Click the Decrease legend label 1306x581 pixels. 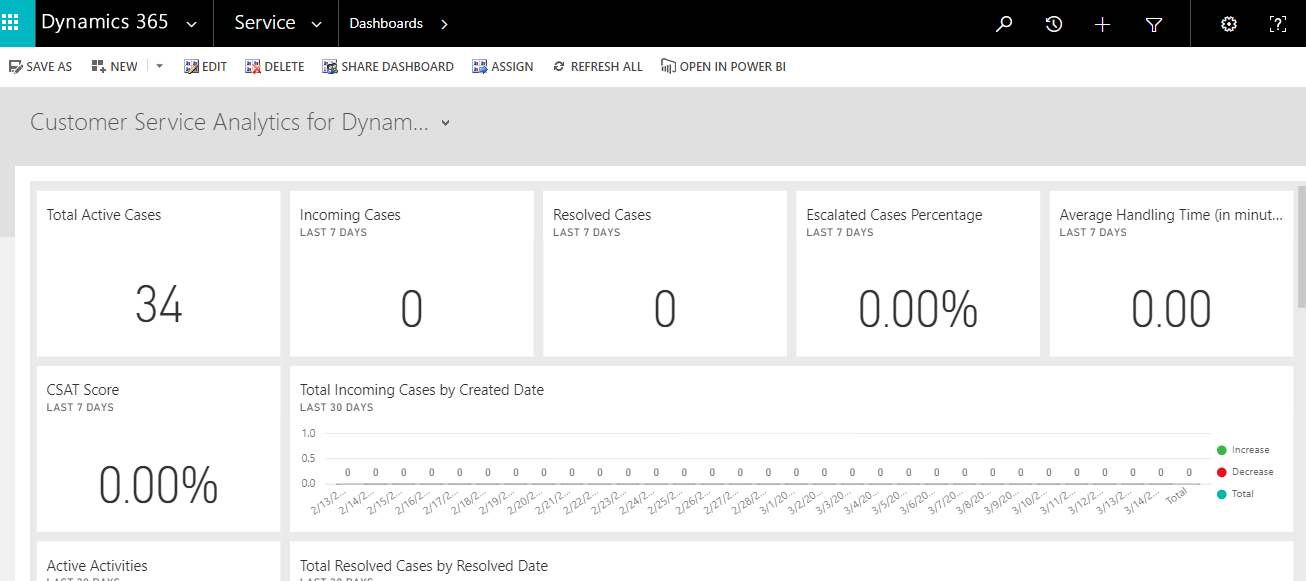(1253, 472)
